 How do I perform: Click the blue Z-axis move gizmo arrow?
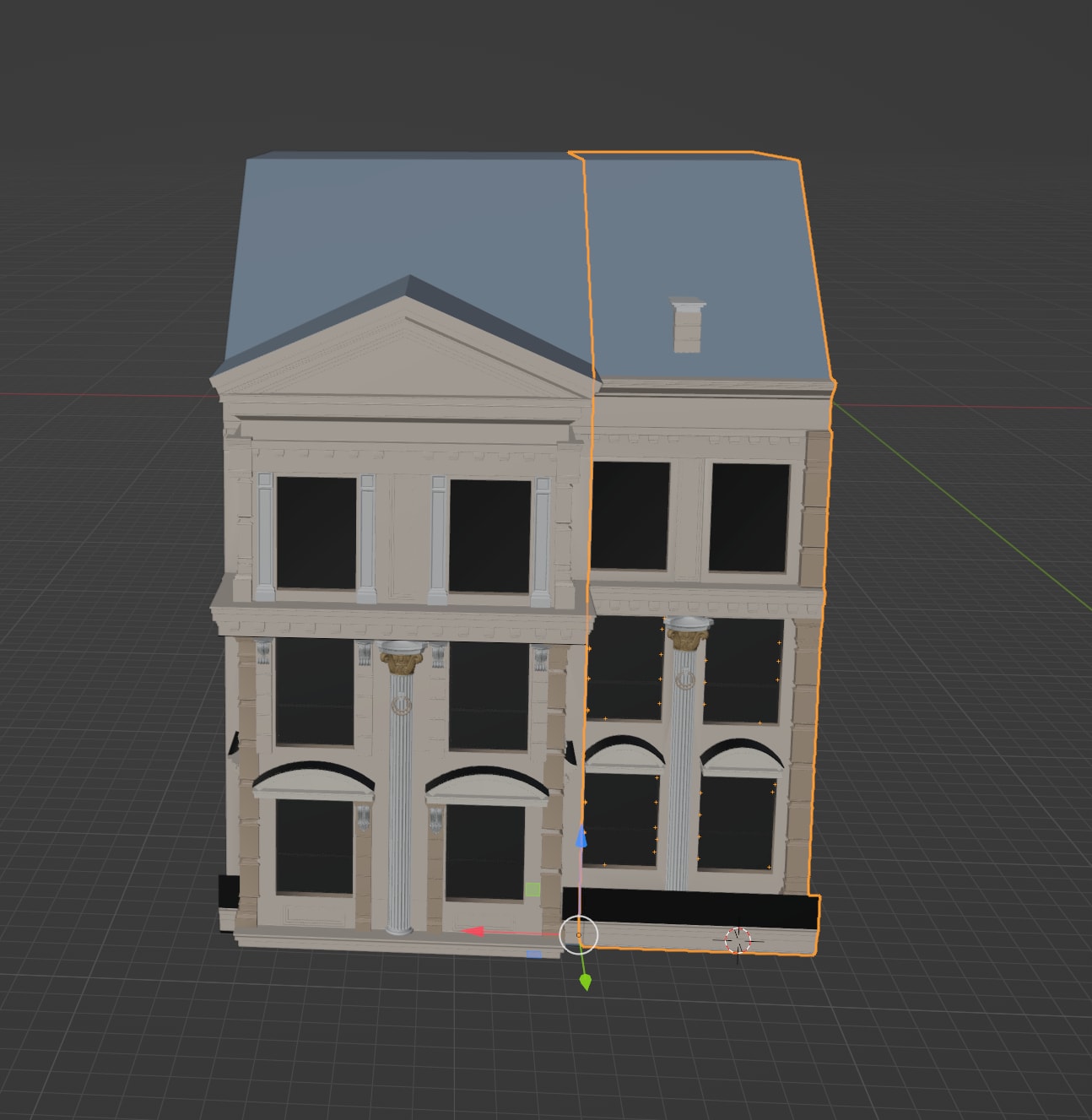pos(581,837)
